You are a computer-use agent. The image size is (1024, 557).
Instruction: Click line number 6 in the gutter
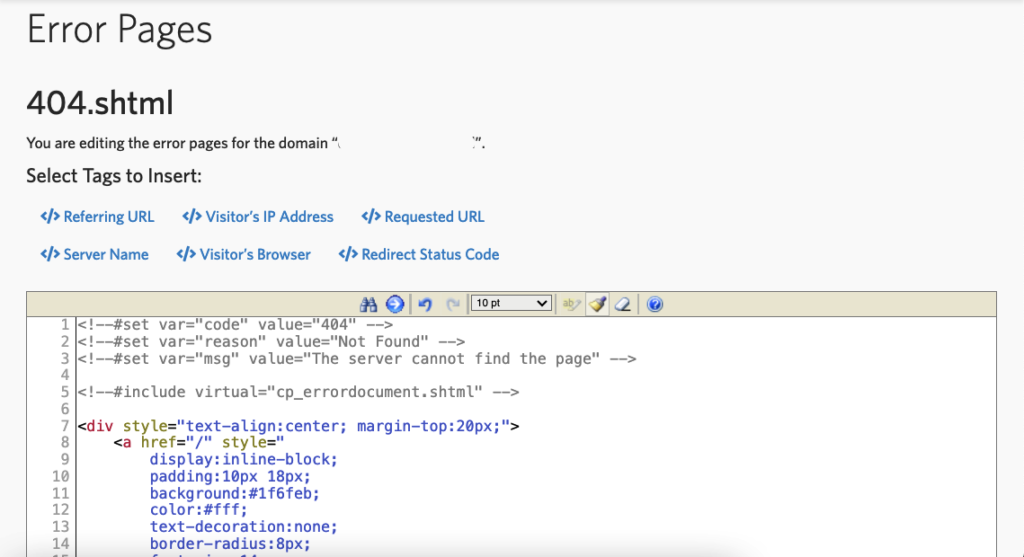pyautogui.click(x=65, y=409)
